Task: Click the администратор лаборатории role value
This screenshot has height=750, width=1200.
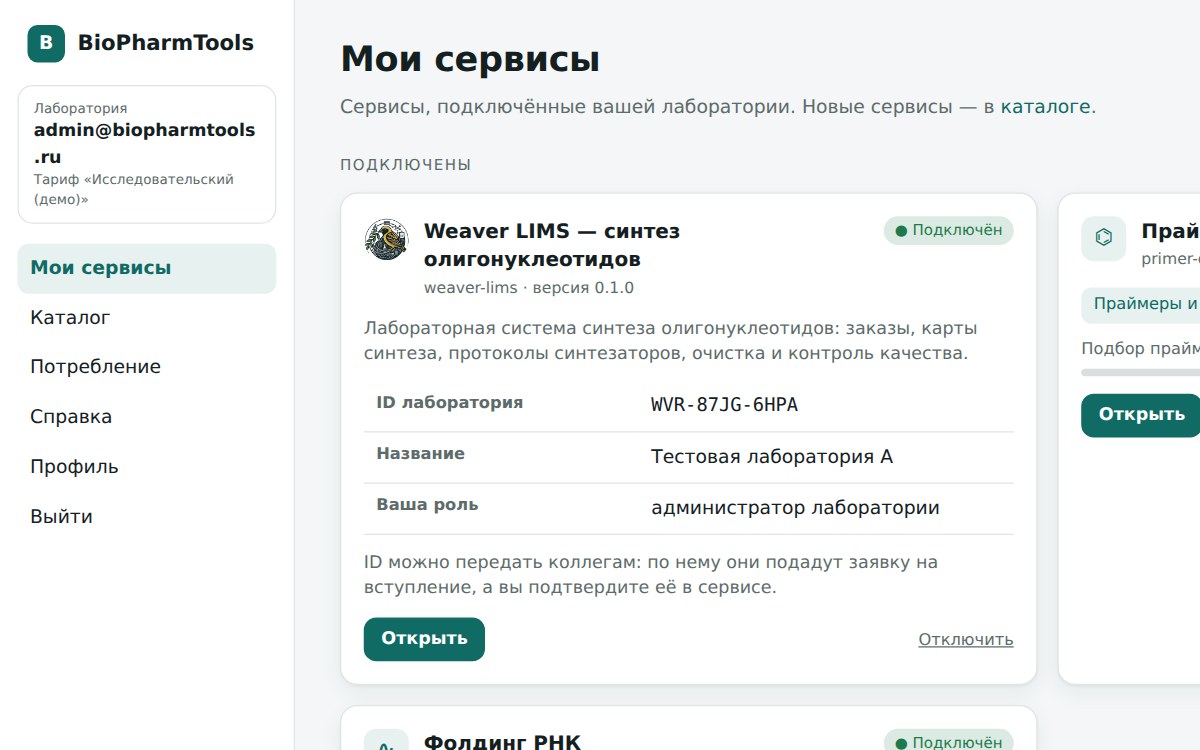Action: click(795, 508)
